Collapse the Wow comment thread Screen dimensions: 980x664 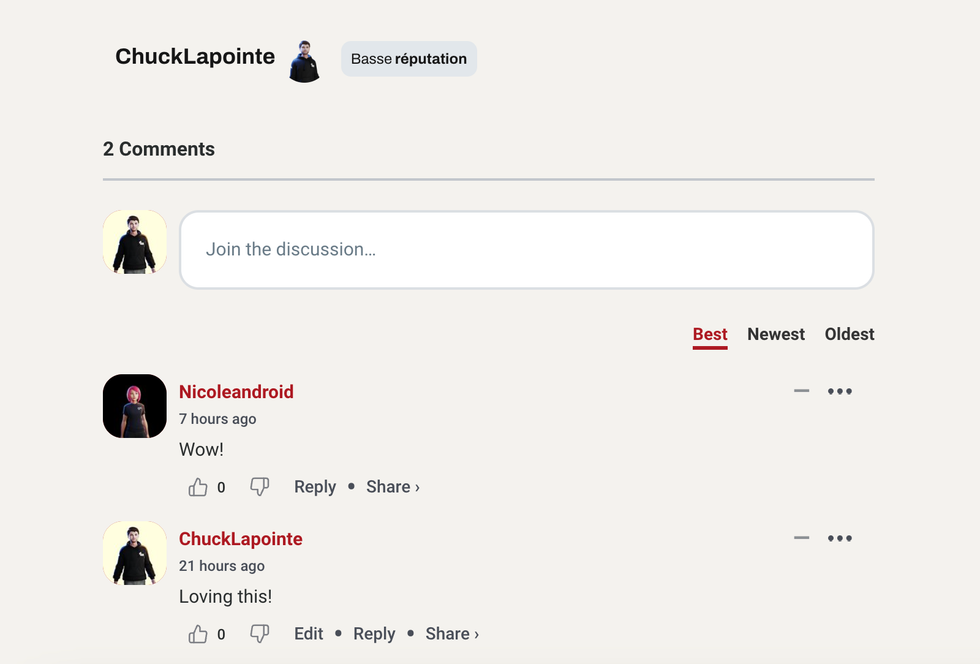801,391
